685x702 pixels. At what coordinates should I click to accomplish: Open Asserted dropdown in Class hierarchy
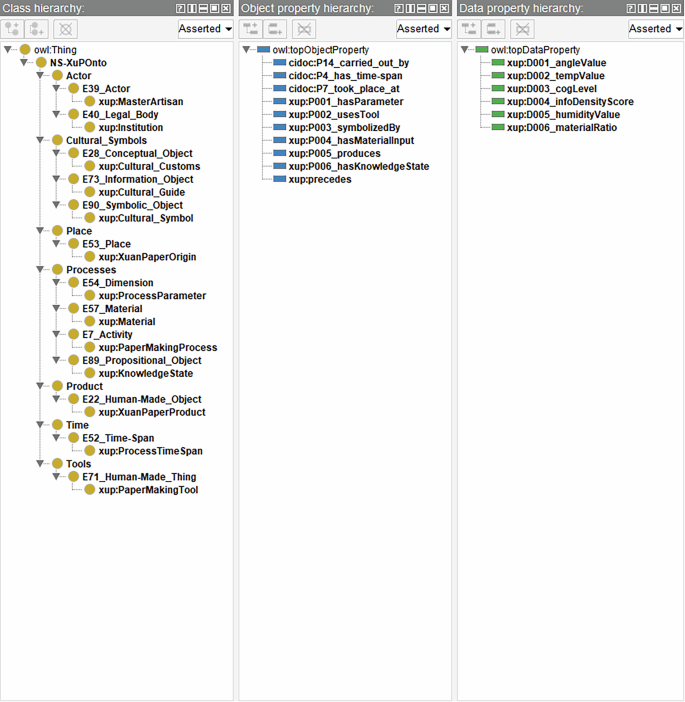[205, 29]
